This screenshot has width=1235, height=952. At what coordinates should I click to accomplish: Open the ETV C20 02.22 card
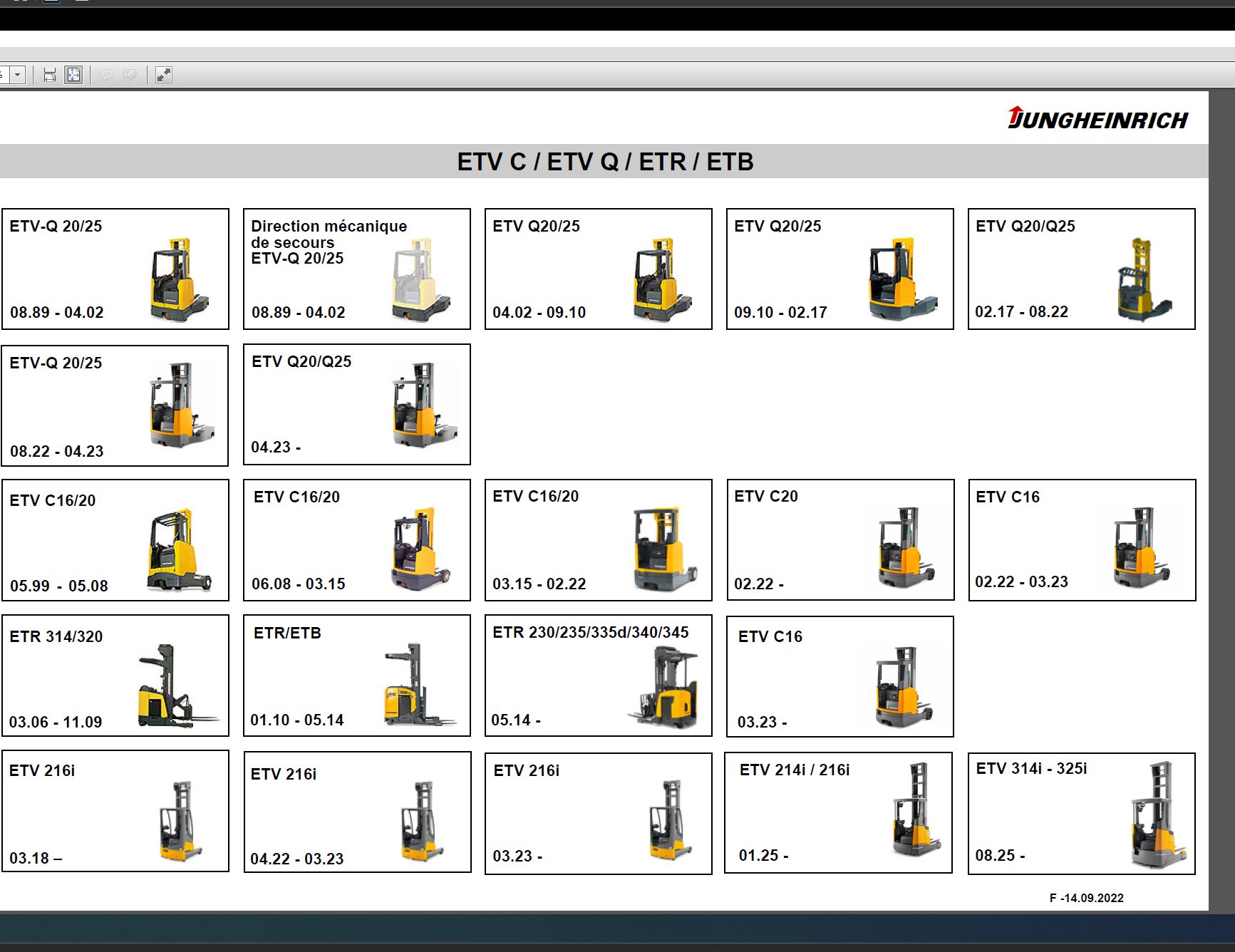840,540
